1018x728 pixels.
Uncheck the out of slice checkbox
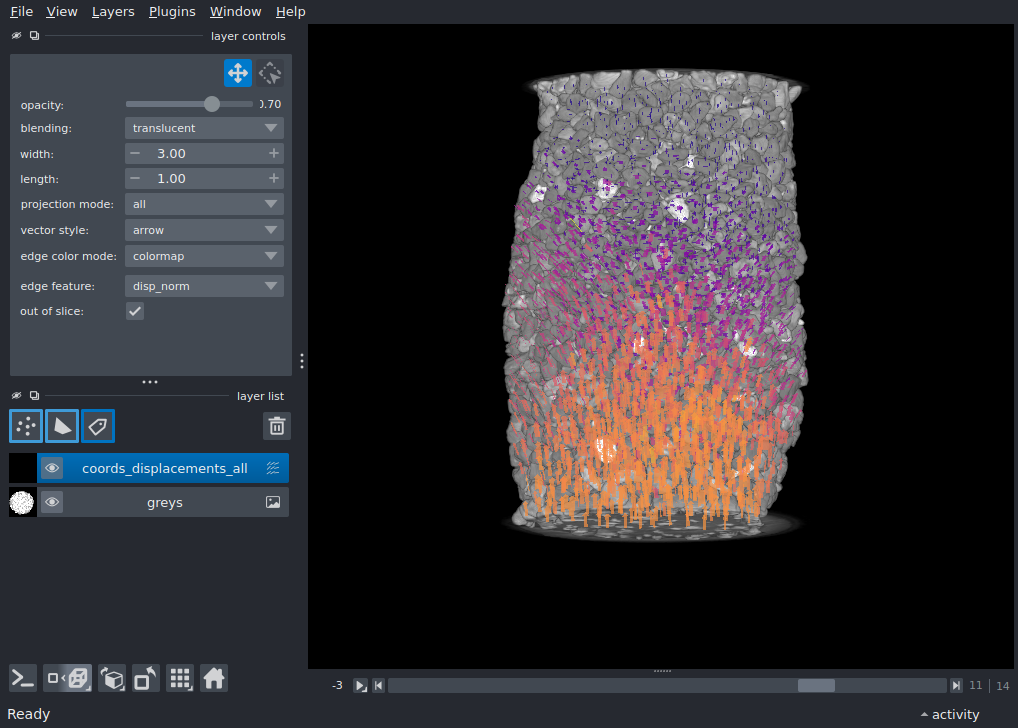click(x=135, y=311)
